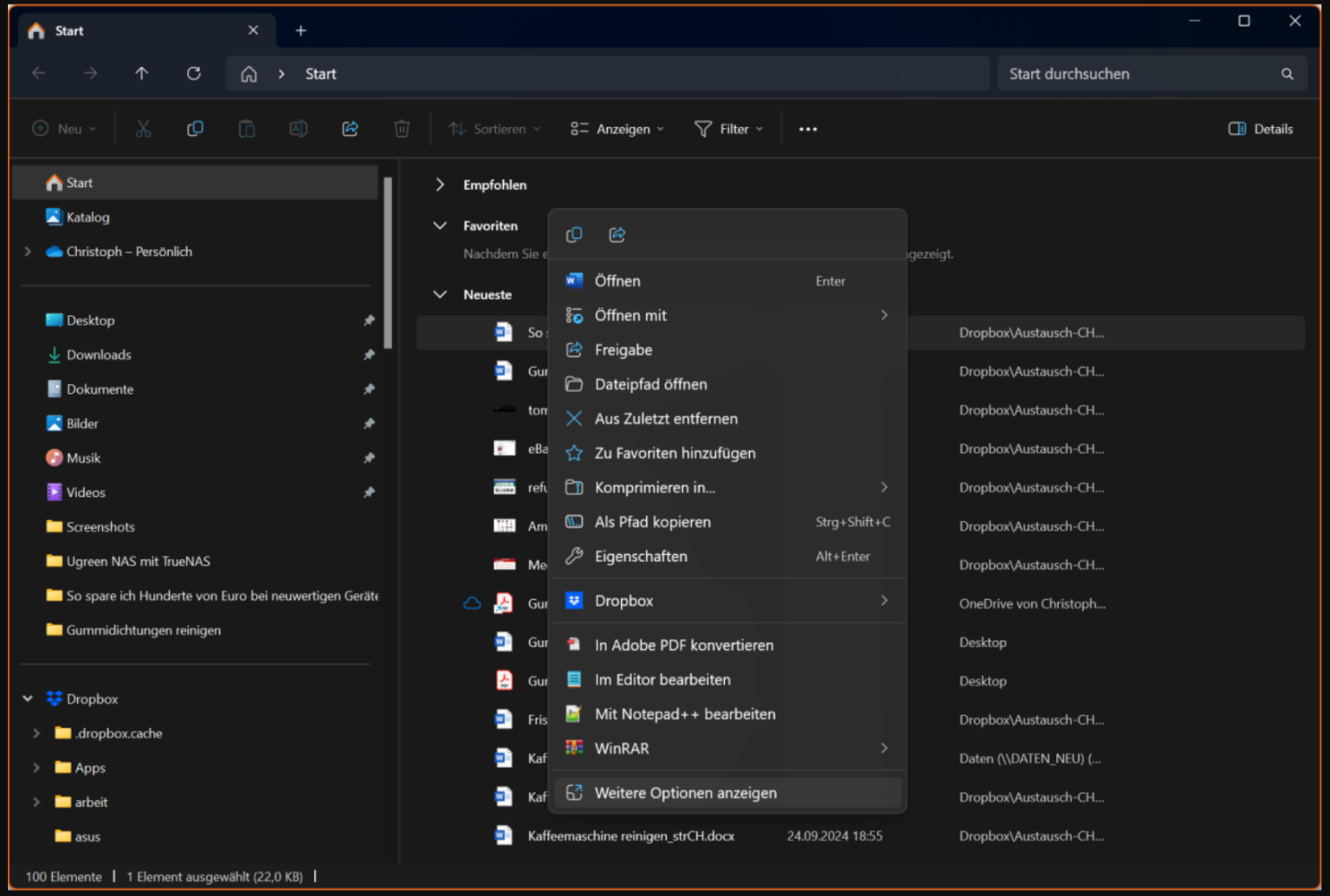Click the Paste icon in the toolbar

tap(246, 128)
